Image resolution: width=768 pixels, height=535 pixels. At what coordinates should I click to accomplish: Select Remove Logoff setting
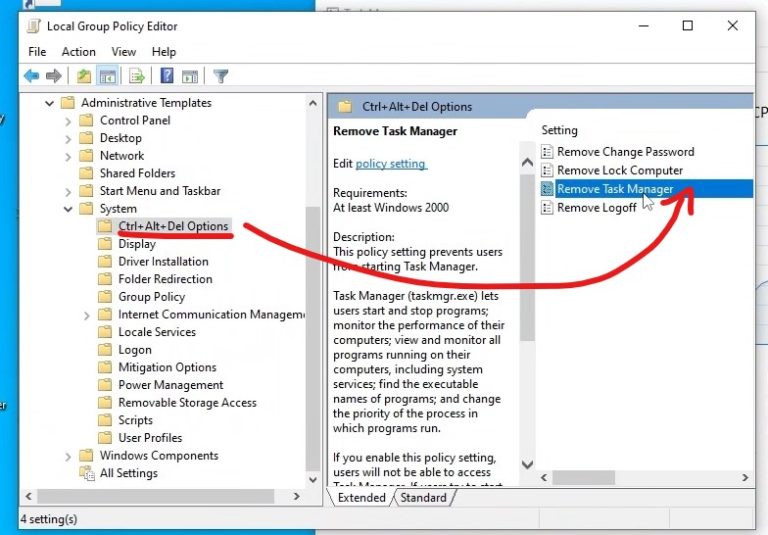(597, 208)
